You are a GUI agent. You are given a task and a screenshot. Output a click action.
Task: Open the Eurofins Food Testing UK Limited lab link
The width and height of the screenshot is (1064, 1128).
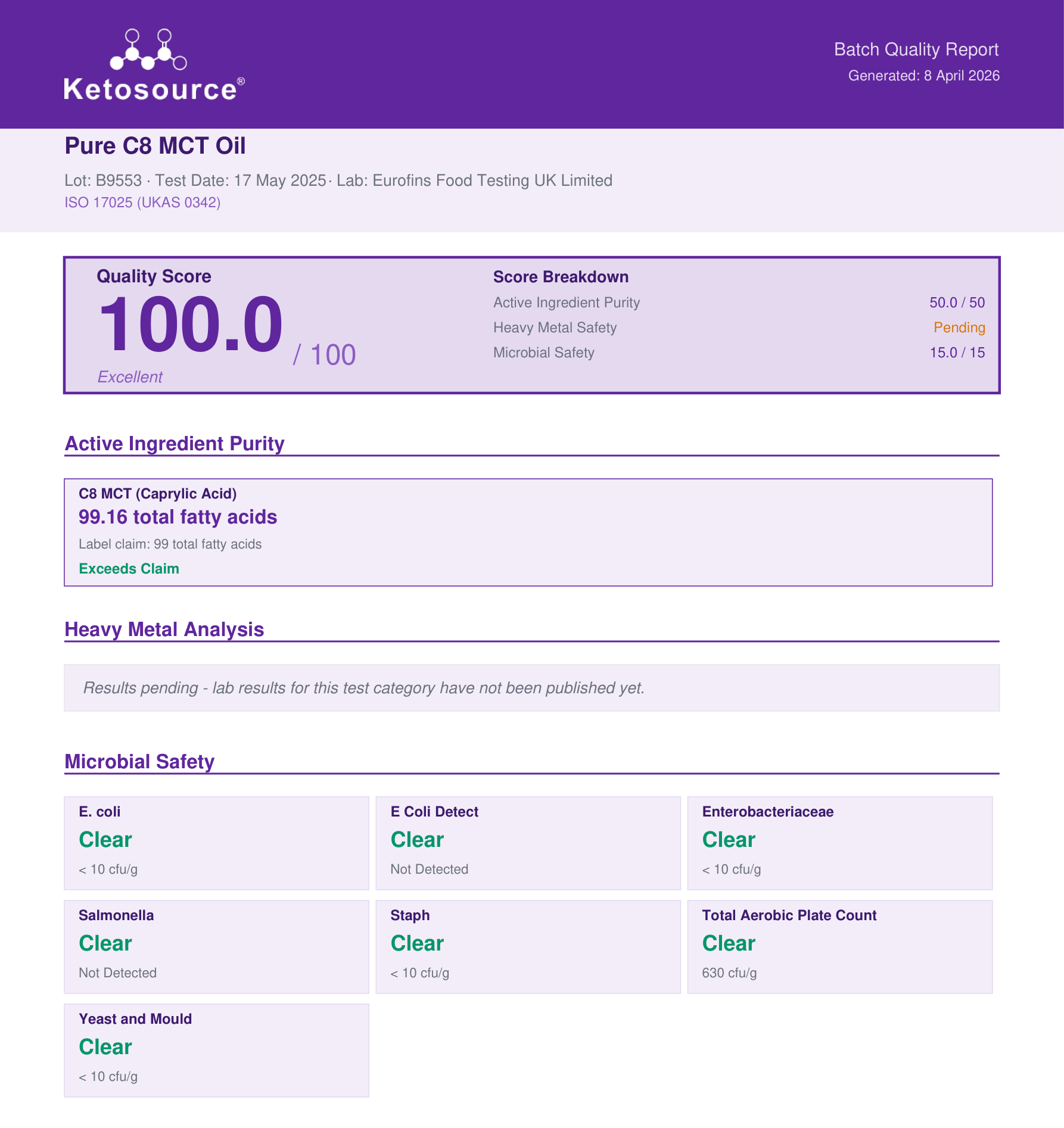point(492,180)
